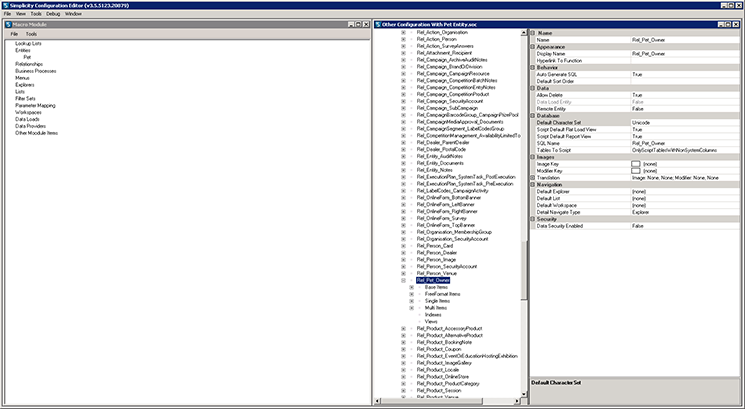This screenshot has width=745, height=409.
Task: Click the Modifier Key color box
Action: pyautogui.click(x=636, y=171)
